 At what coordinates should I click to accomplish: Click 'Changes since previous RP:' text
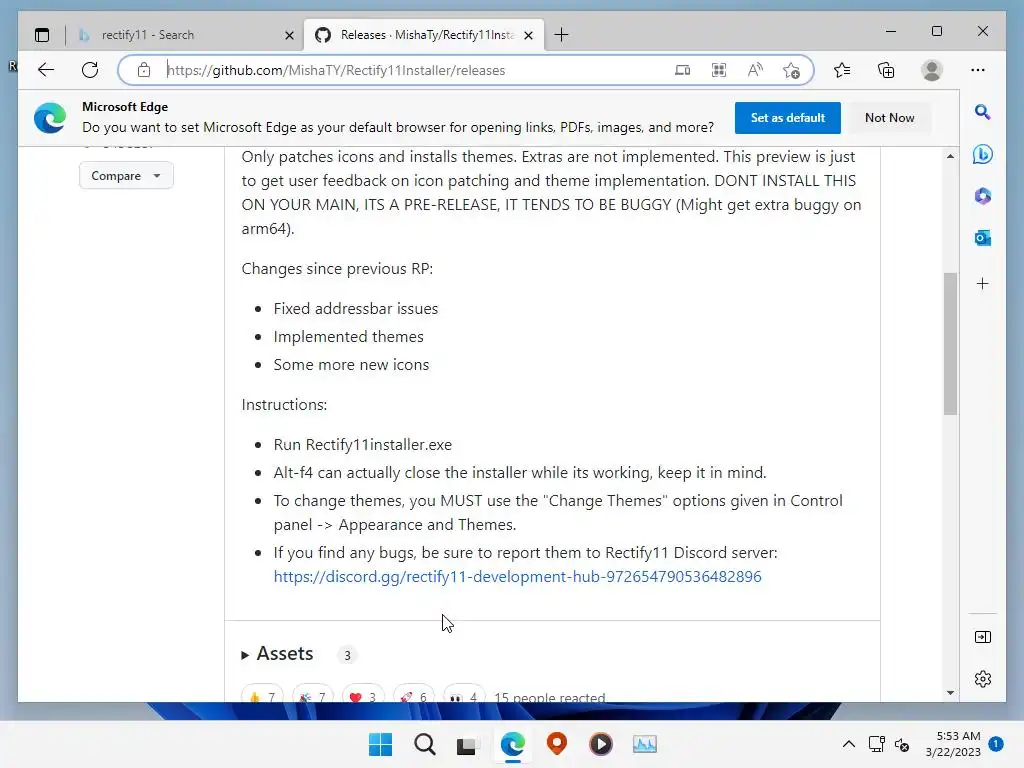337,269
